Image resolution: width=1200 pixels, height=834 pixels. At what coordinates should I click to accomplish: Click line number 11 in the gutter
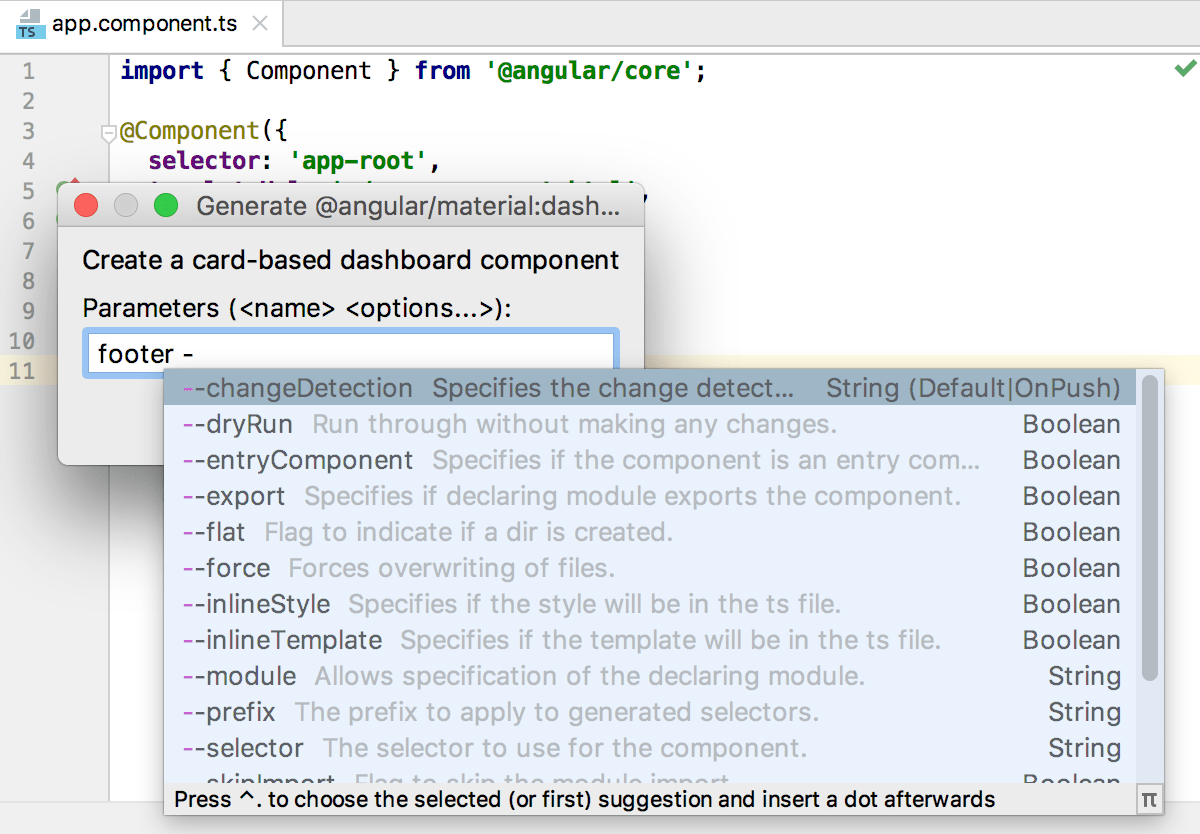click(x=22, y=371)
